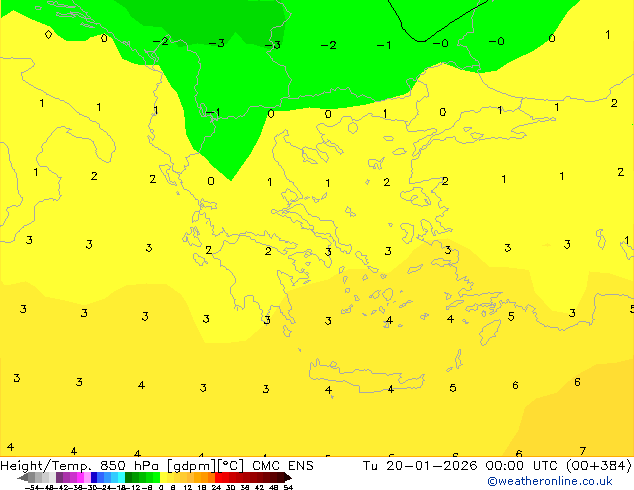Select the forecast offset "(00+384)"
This screenshot has height=490, width=634.
pos(599,466)
